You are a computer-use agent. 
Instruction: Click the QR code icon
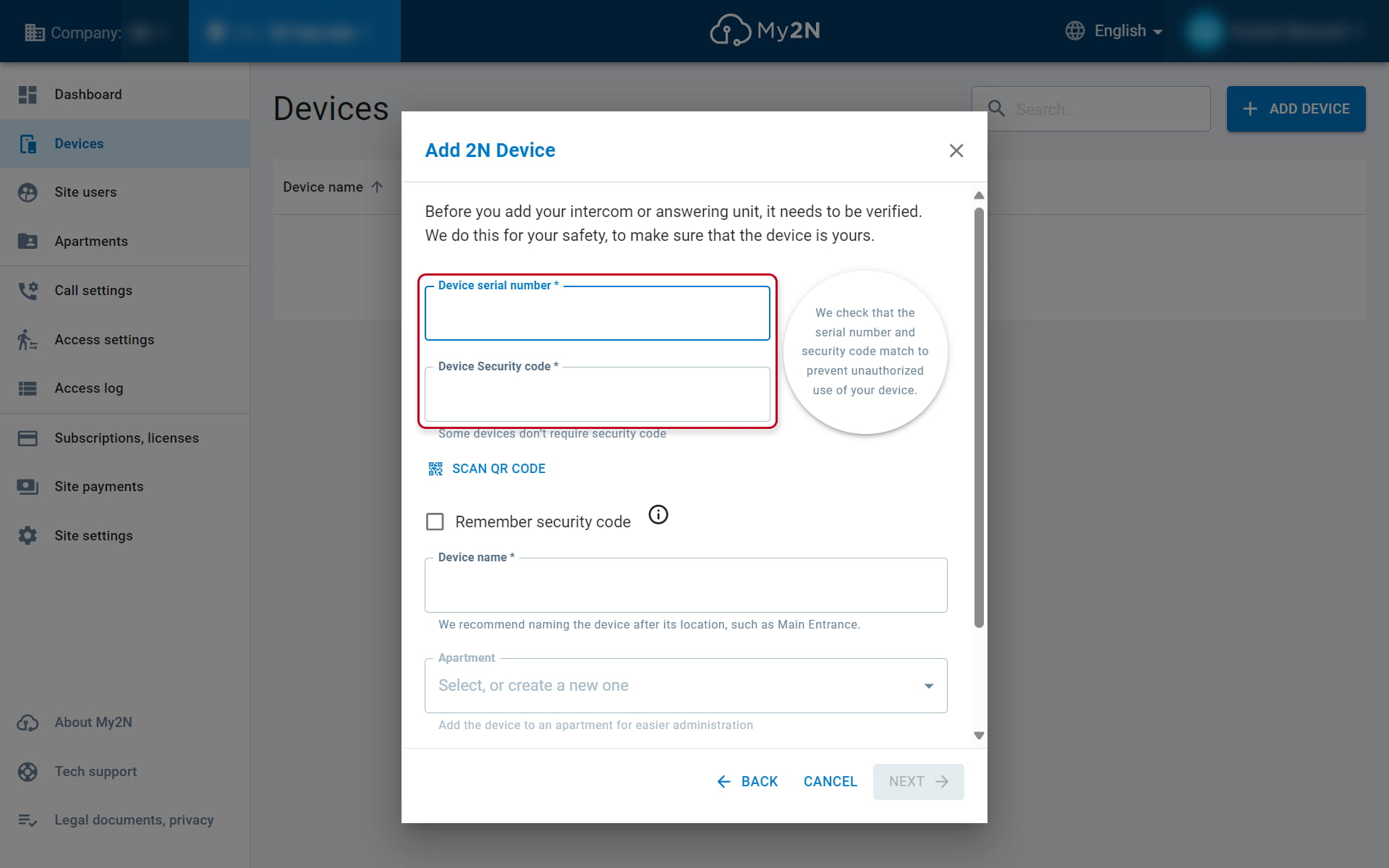[x=436, y=469]
